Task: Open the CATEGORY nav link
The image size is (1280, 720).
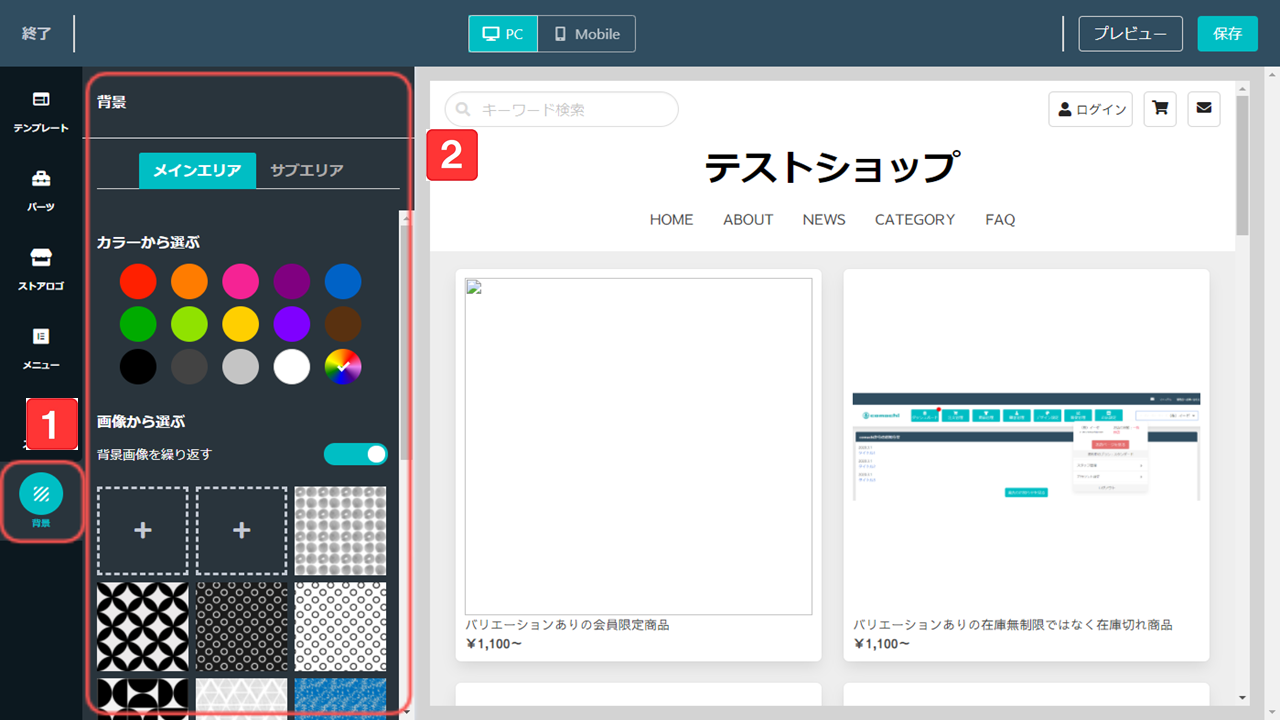Action: (x=915, y=219)
